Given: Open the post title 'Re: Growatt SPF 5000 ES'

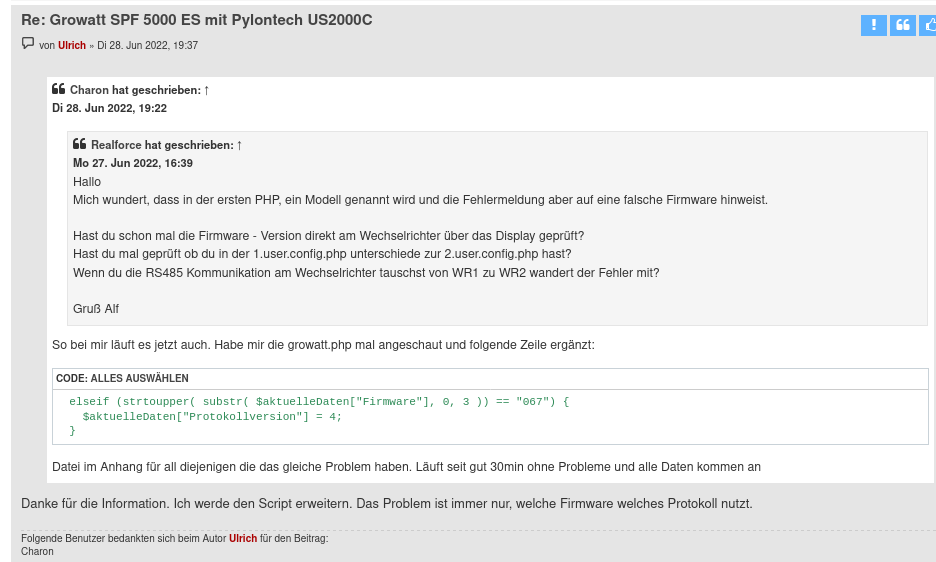Looking at the screenshot, I should click(x=197, y=20).
